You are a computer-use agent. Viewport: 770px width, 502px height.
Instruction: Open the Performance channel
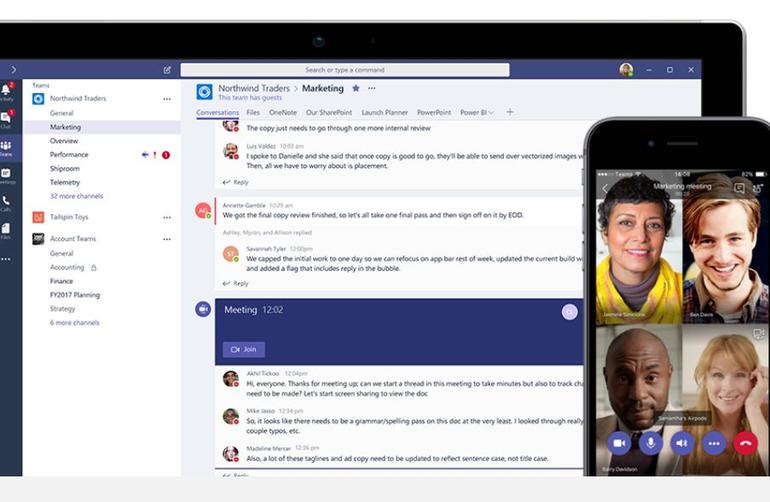pyautogui.click(x=69, y=155)
